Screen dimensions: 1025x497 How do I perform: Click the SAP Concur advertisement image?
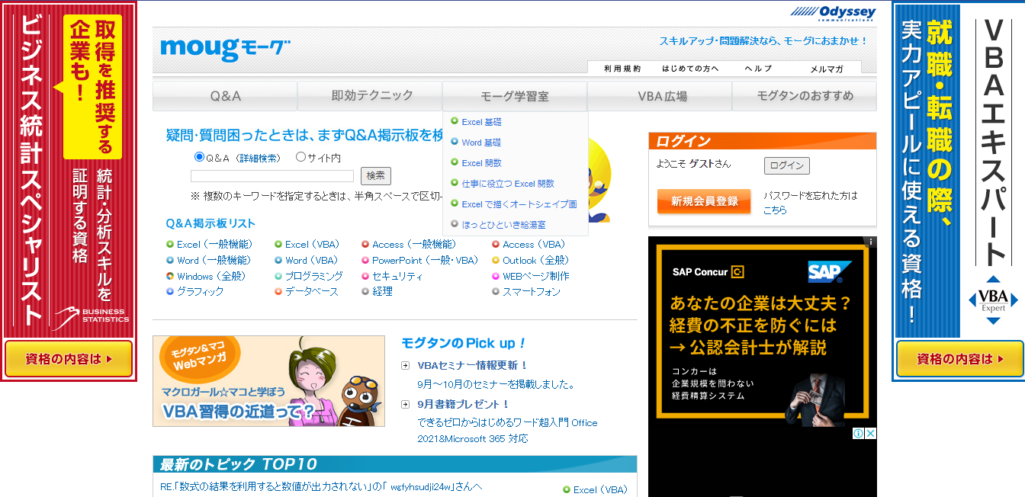pyautogui.click(x=762, y=334)
